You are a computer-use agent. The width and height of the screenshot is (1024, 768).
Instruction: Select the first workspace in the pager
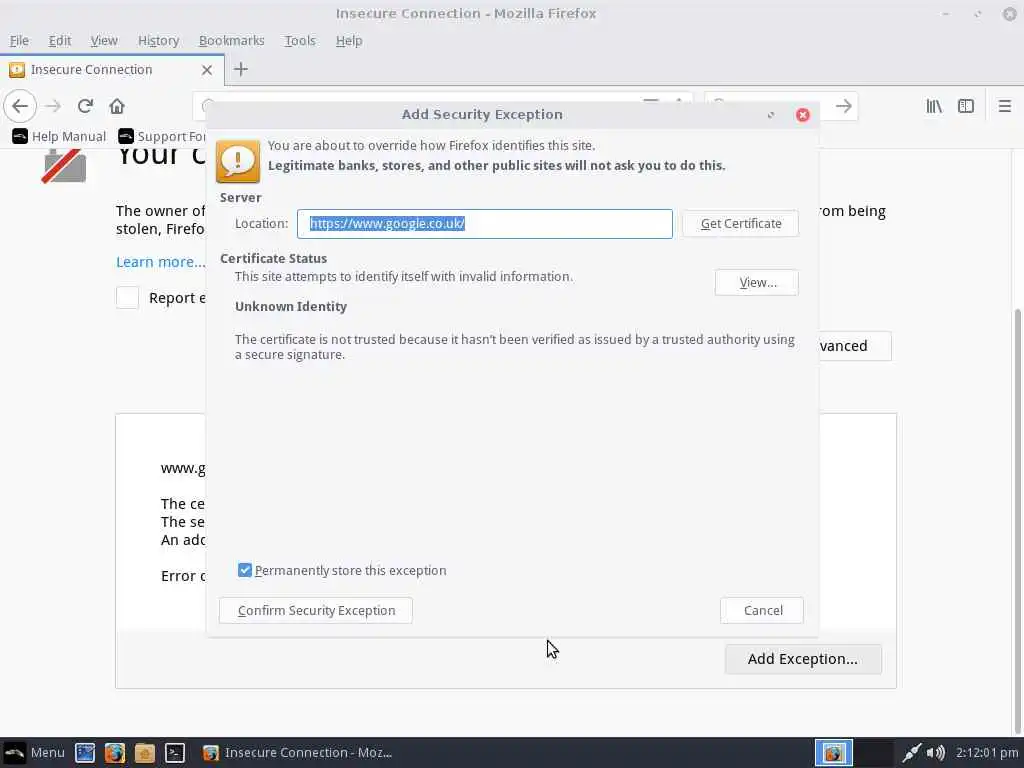coord(834,753)
